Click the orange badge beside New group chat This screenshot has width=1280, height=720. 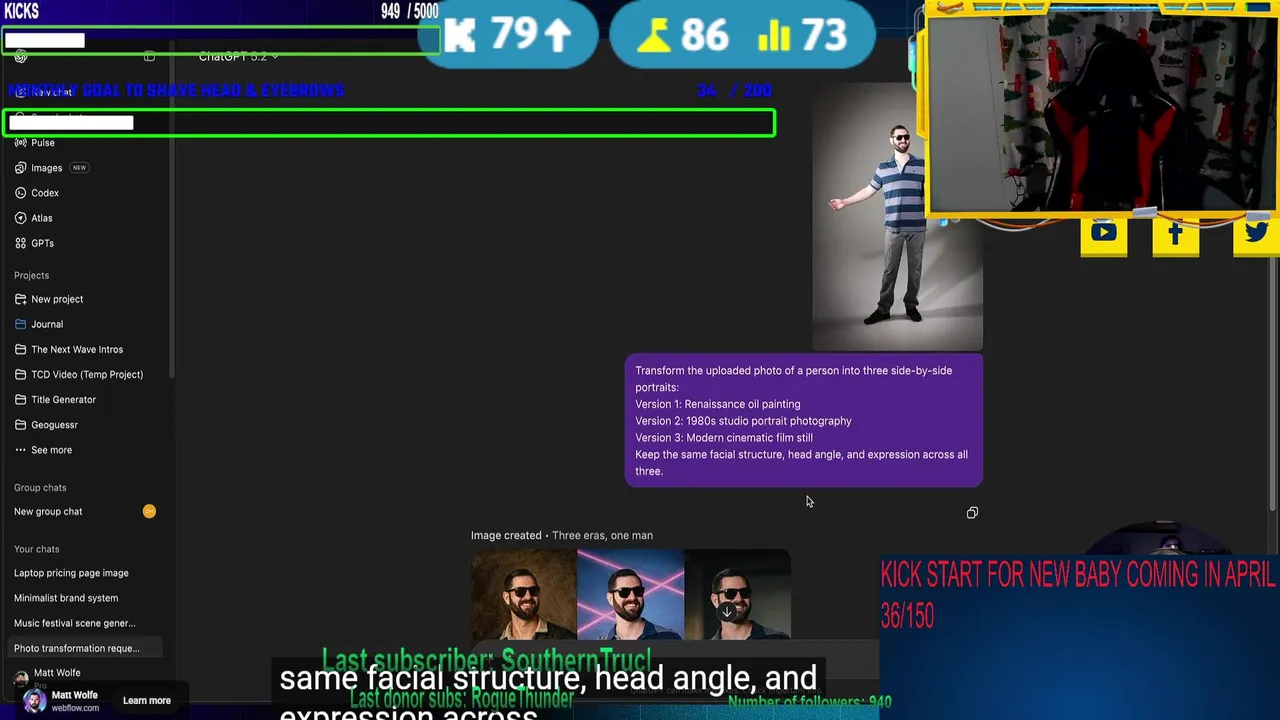coord(149,511)
